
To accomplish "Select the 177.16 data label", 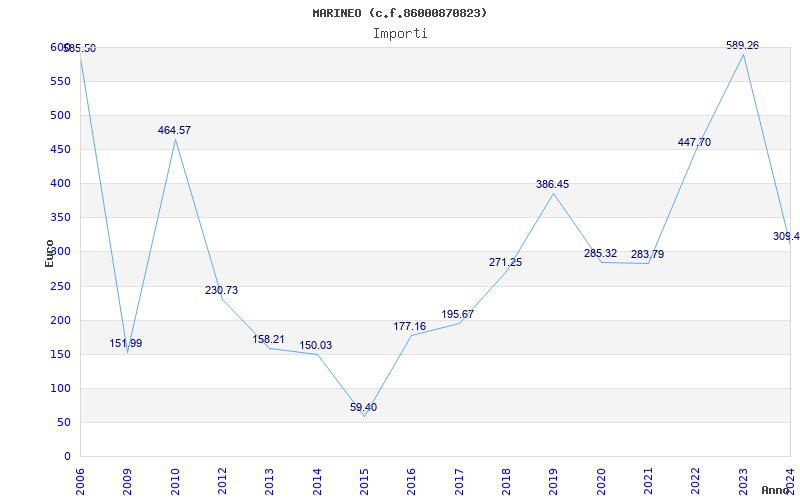I will (x=410, y=326).
